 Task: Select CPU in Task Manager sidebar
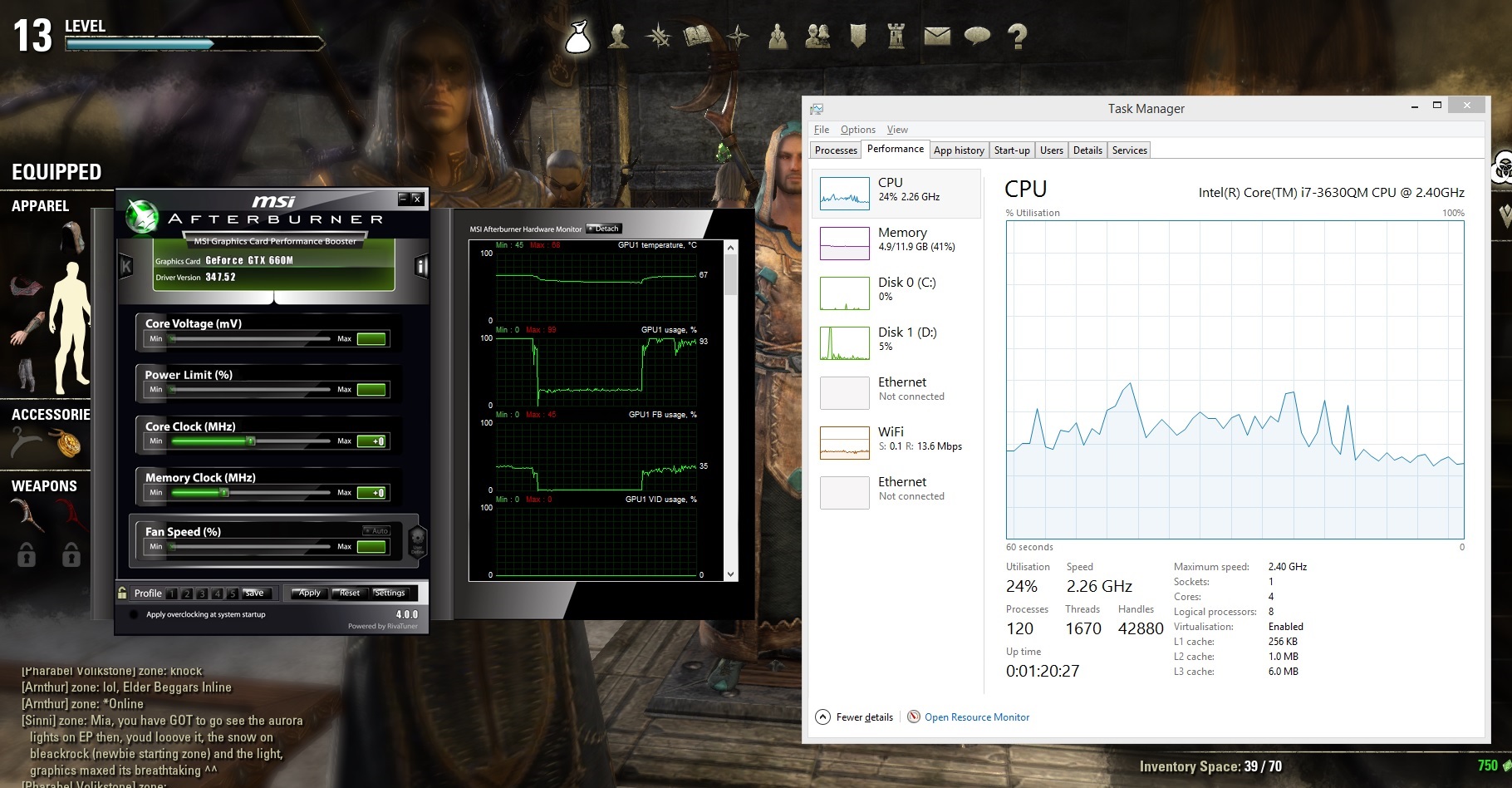(x=896, y=193)
